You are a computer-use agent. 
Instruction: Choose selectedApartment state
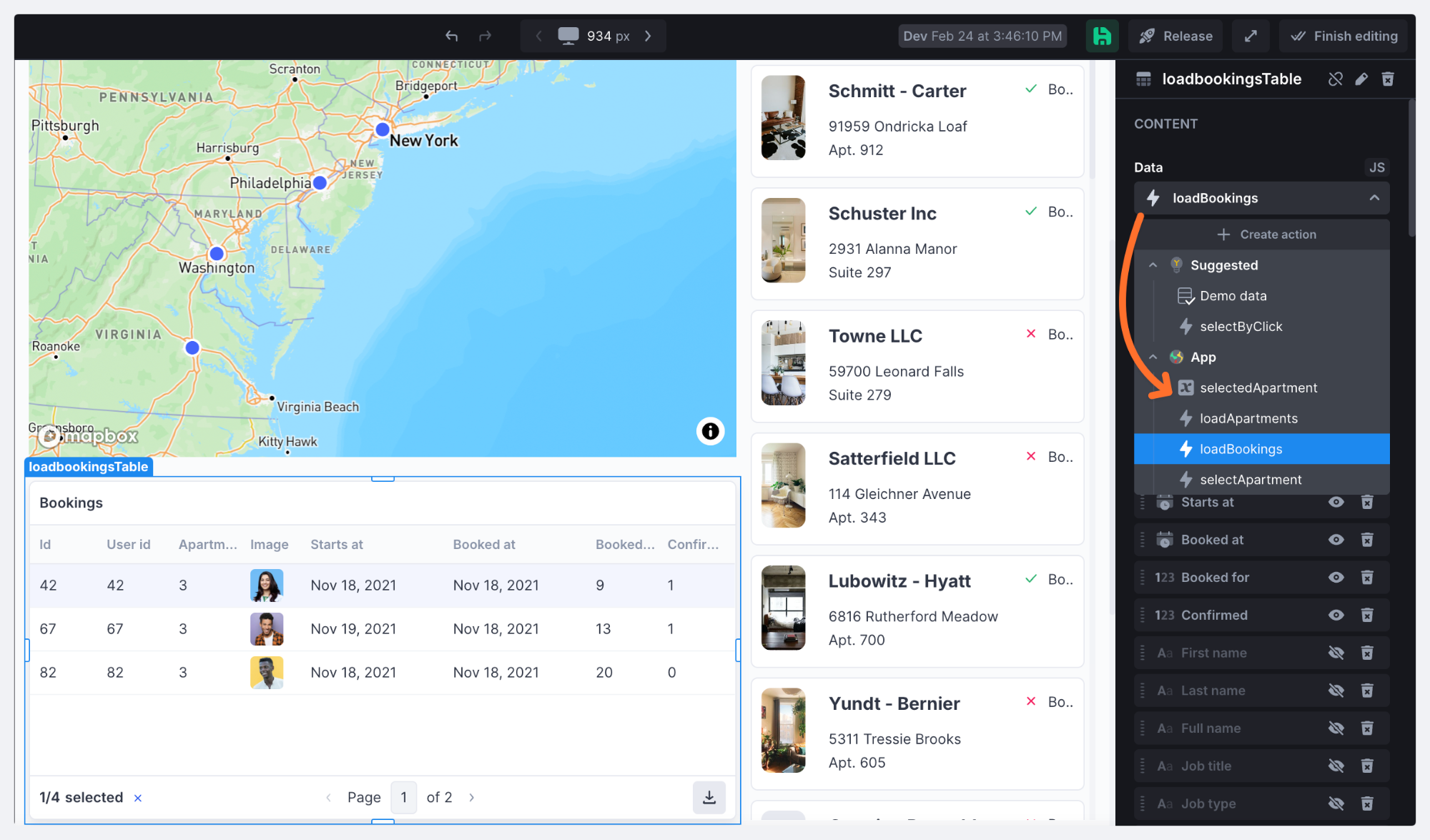click(1262, 388)
